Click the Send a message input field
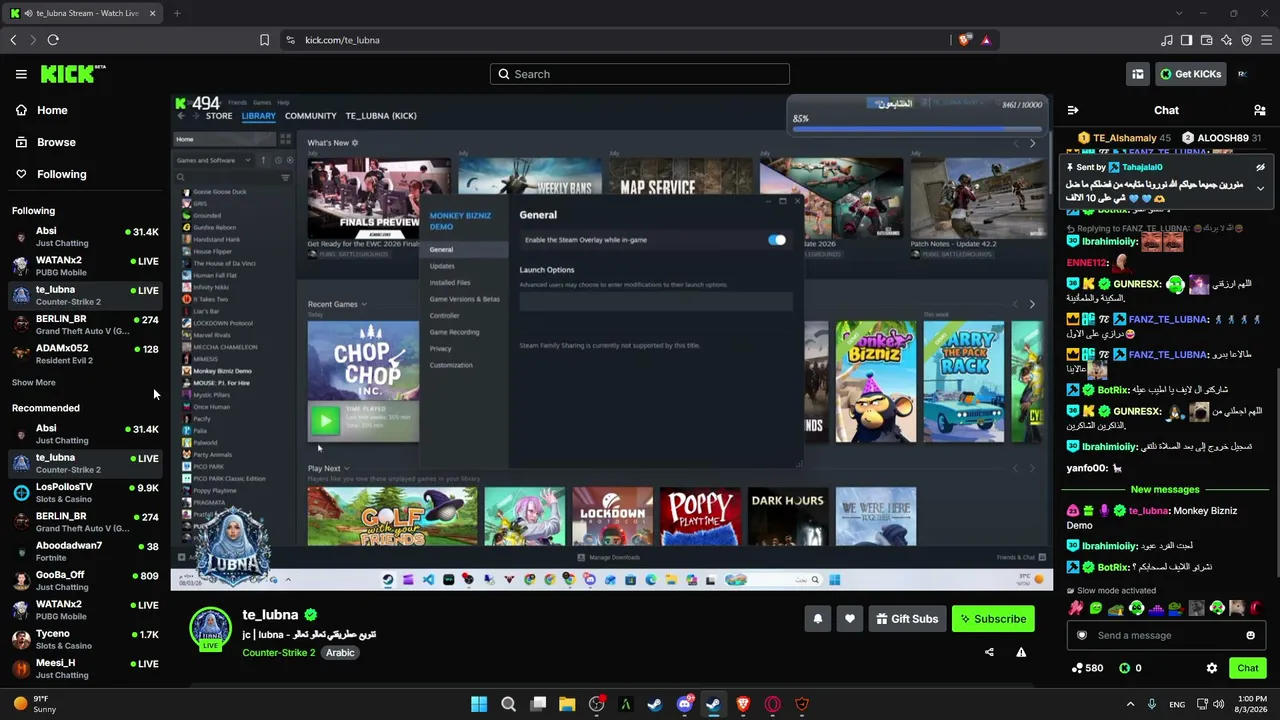 1166,635
